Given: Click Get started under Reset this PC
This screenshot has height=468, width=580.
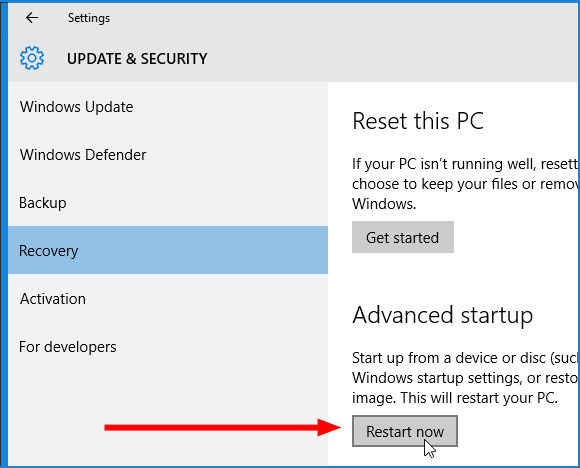Looking at the screenshot, I should 403,237.
